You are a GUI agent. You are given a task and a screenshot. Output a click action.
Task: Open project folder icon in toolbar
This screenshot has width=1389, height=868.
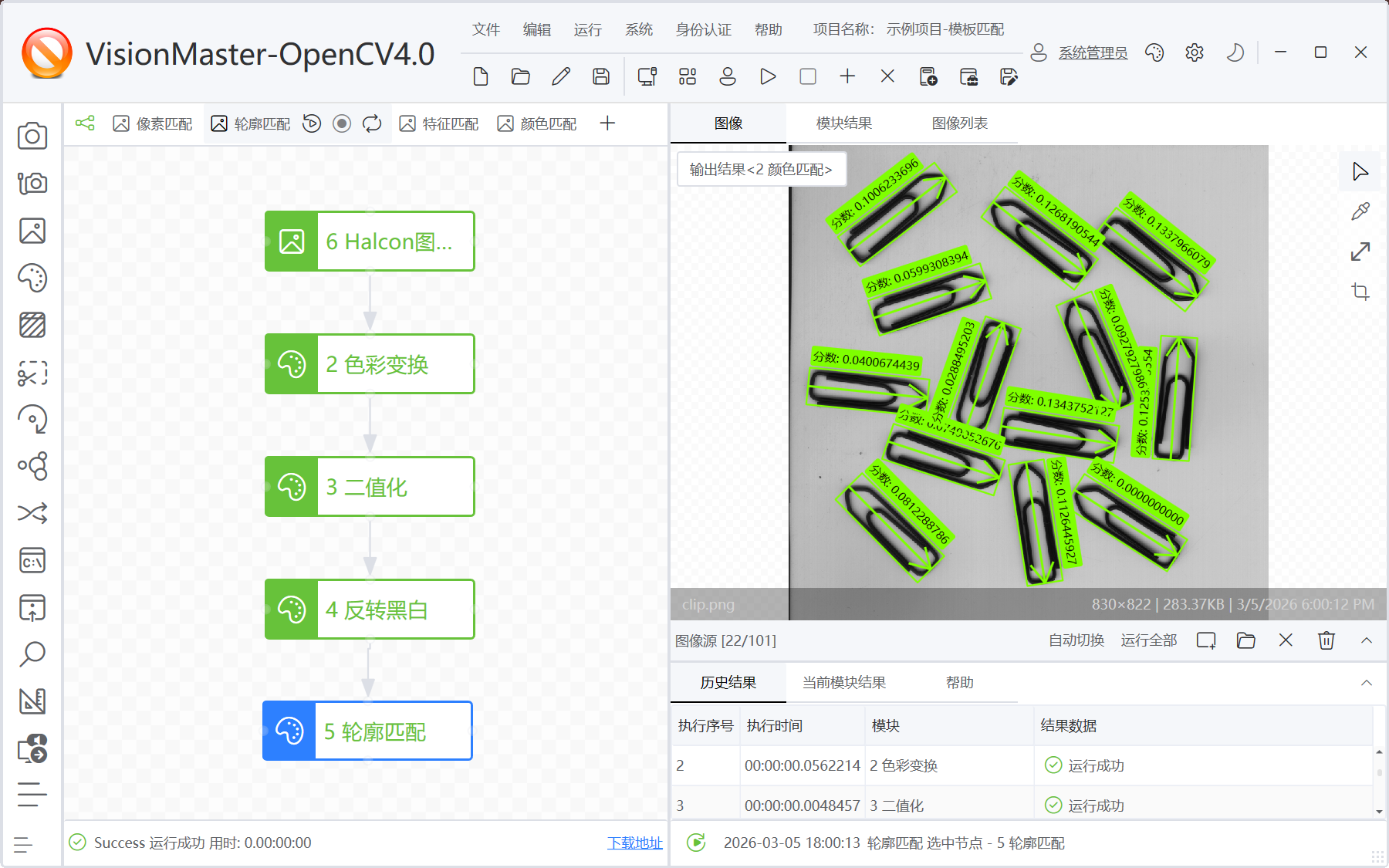521,76
